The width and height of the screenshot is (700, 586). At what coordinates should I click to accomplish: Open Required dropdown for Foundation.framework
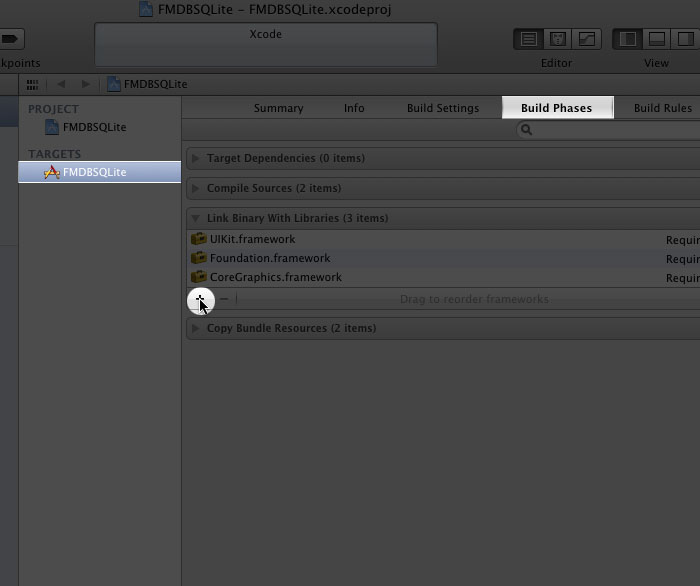pyautogui.click(x=683, y=259)
